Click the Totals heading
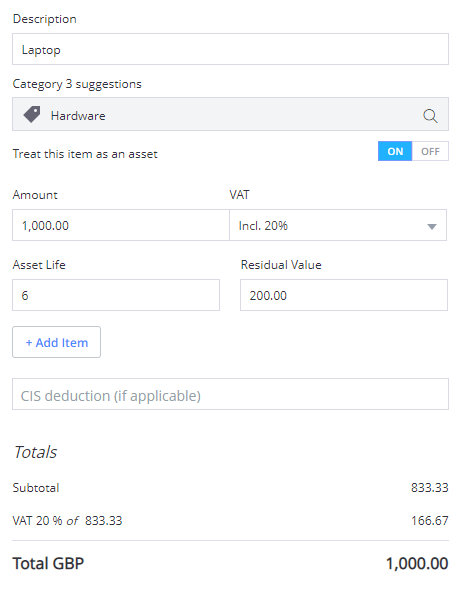The image size is (463, 591). [35, 452]
